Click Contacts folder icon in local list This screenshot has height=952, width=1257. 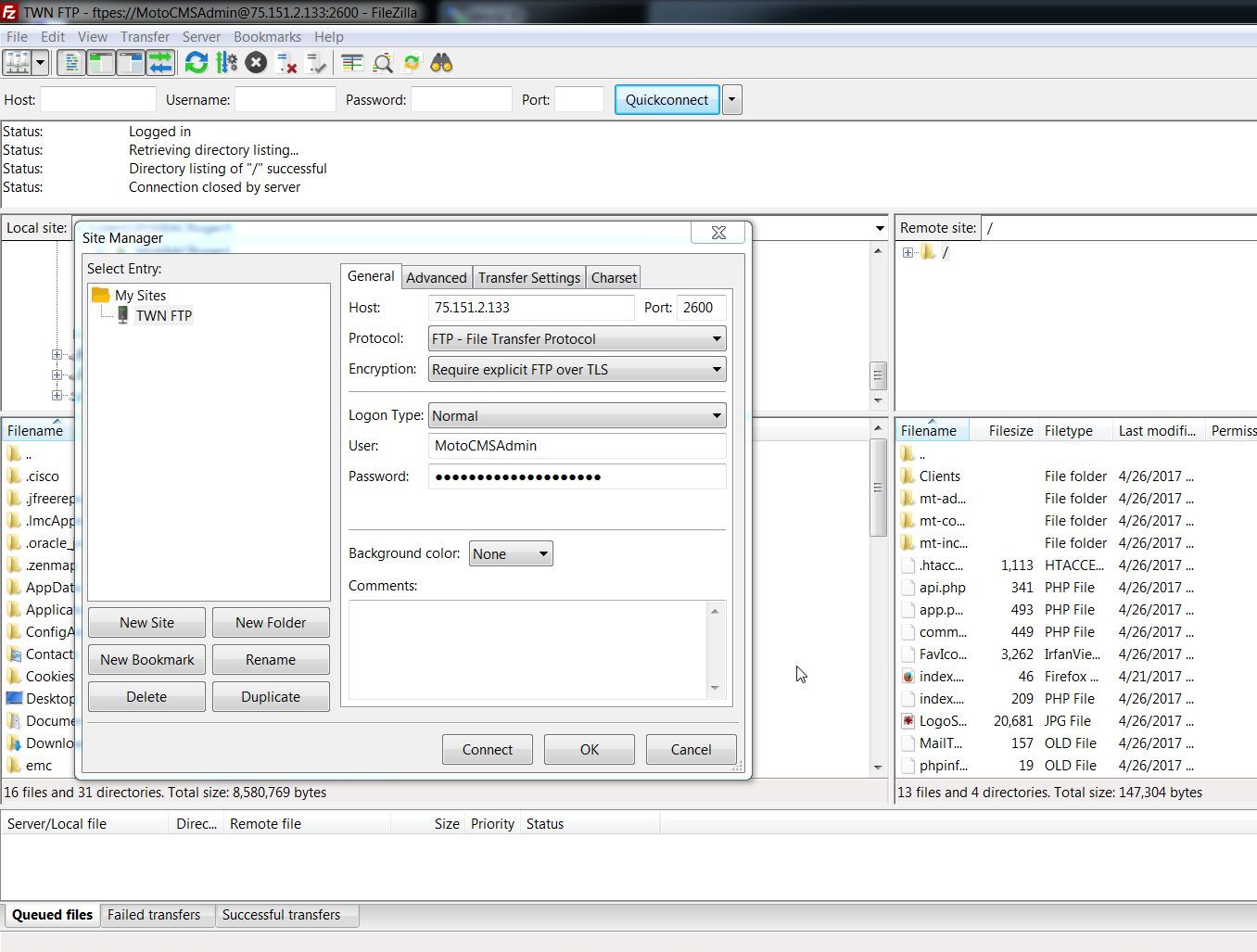pyautogui.click(x=14, y=654)
